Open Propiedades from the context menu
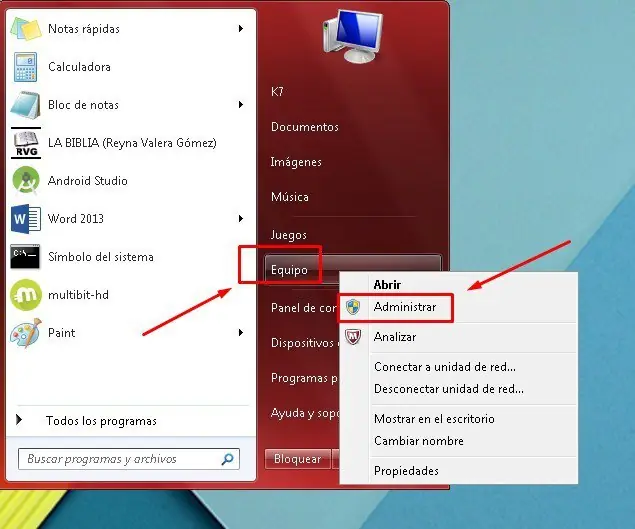This screenshot has height=529, width=635. pyautogui.click(x=406, y=471)
